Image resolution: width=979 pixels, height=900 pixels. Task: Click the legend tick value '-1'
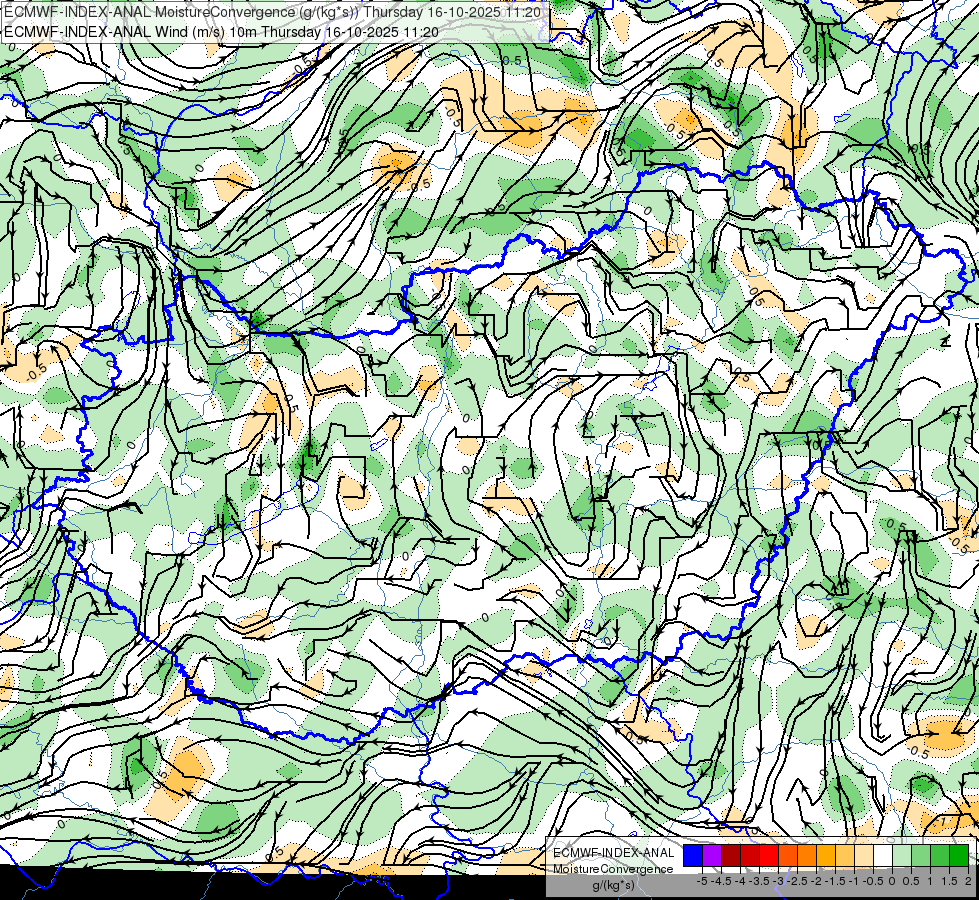click(854, 881)
